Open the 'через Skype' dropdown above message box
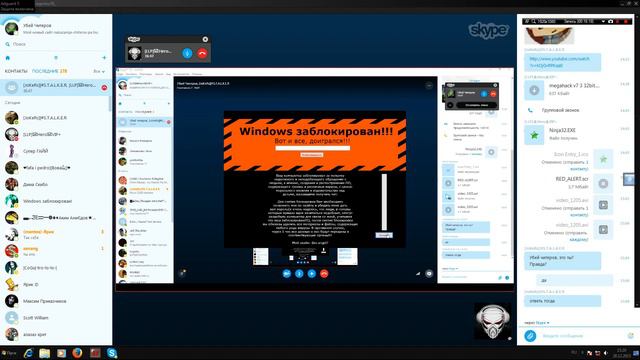This screenshot has width=640, height=360. click(x=537, y=323)
